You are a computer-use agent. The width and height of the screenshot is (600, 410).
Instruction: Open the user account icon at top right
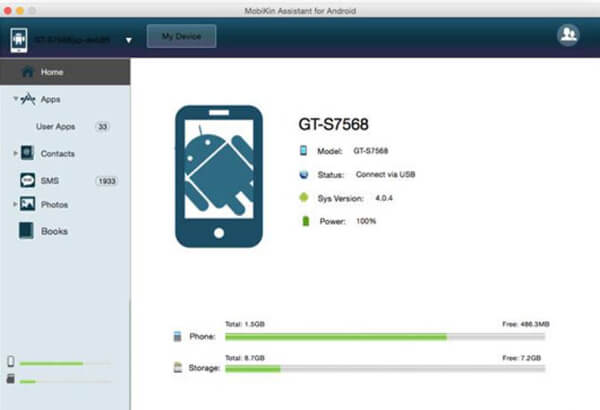pos(568,35)
